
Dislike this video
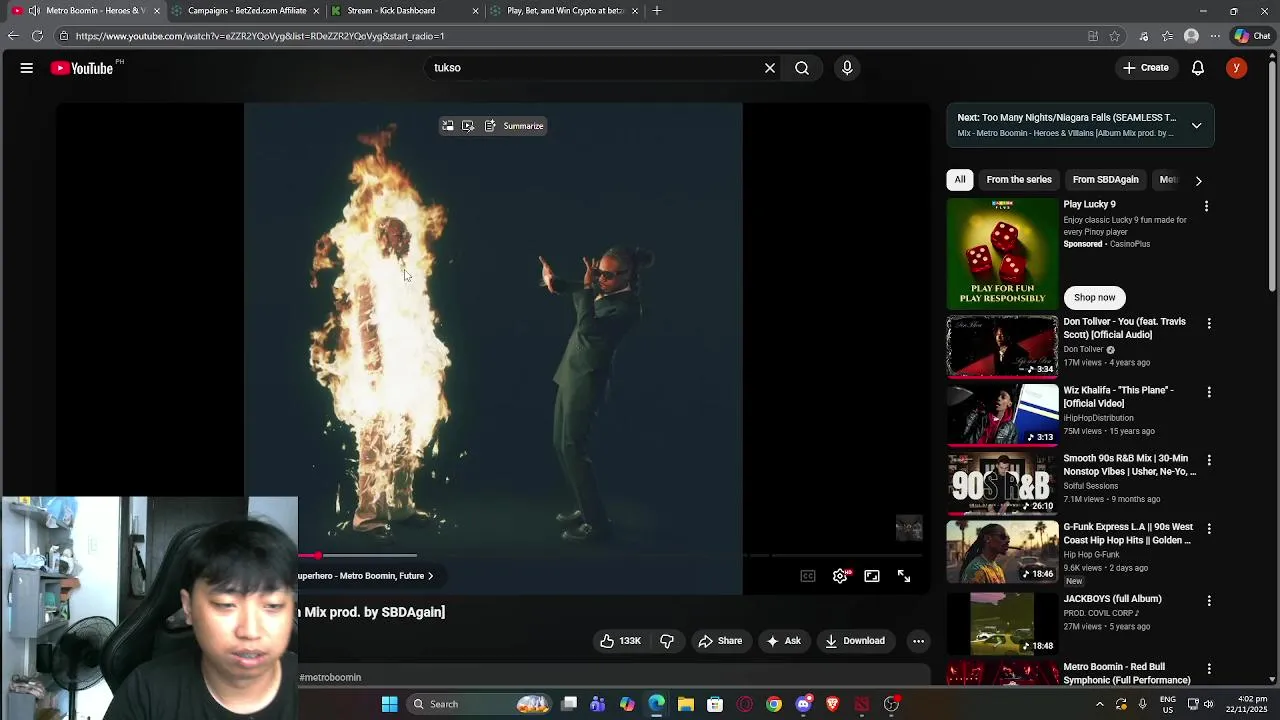667,641
